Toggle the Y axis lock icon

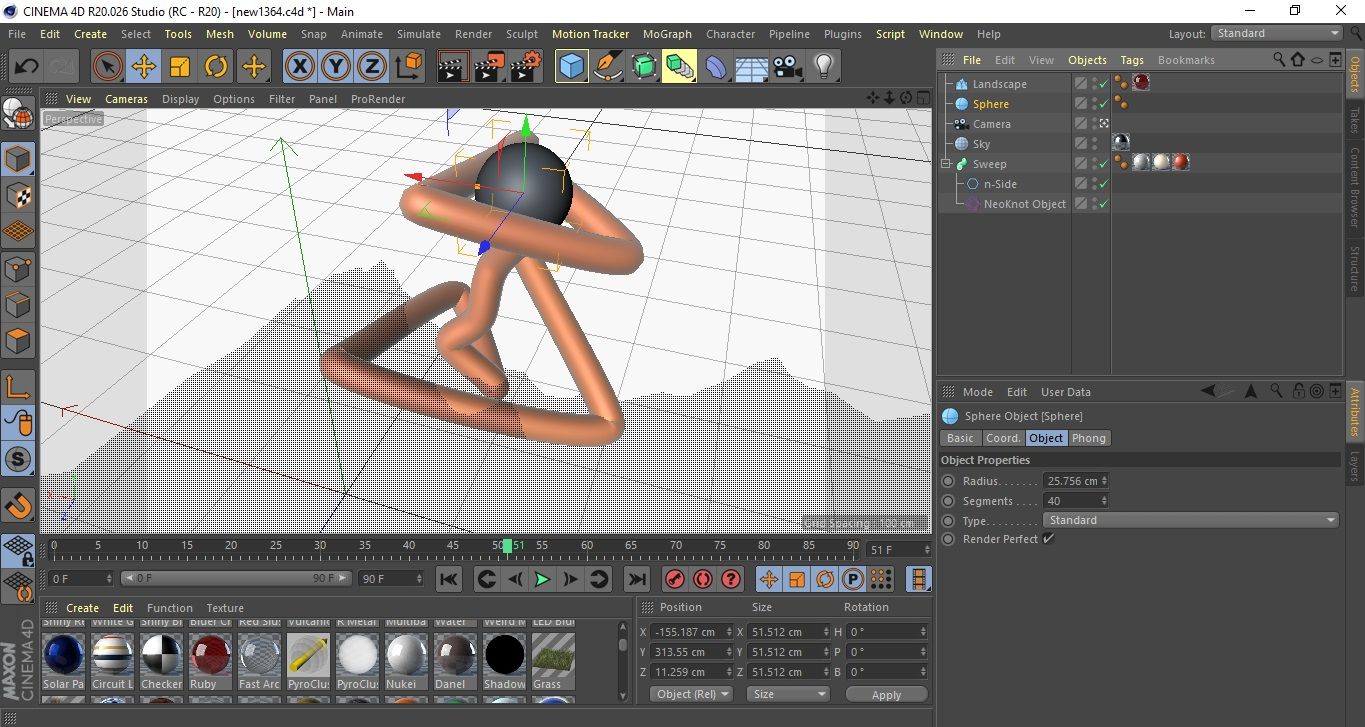coord(336,67)
